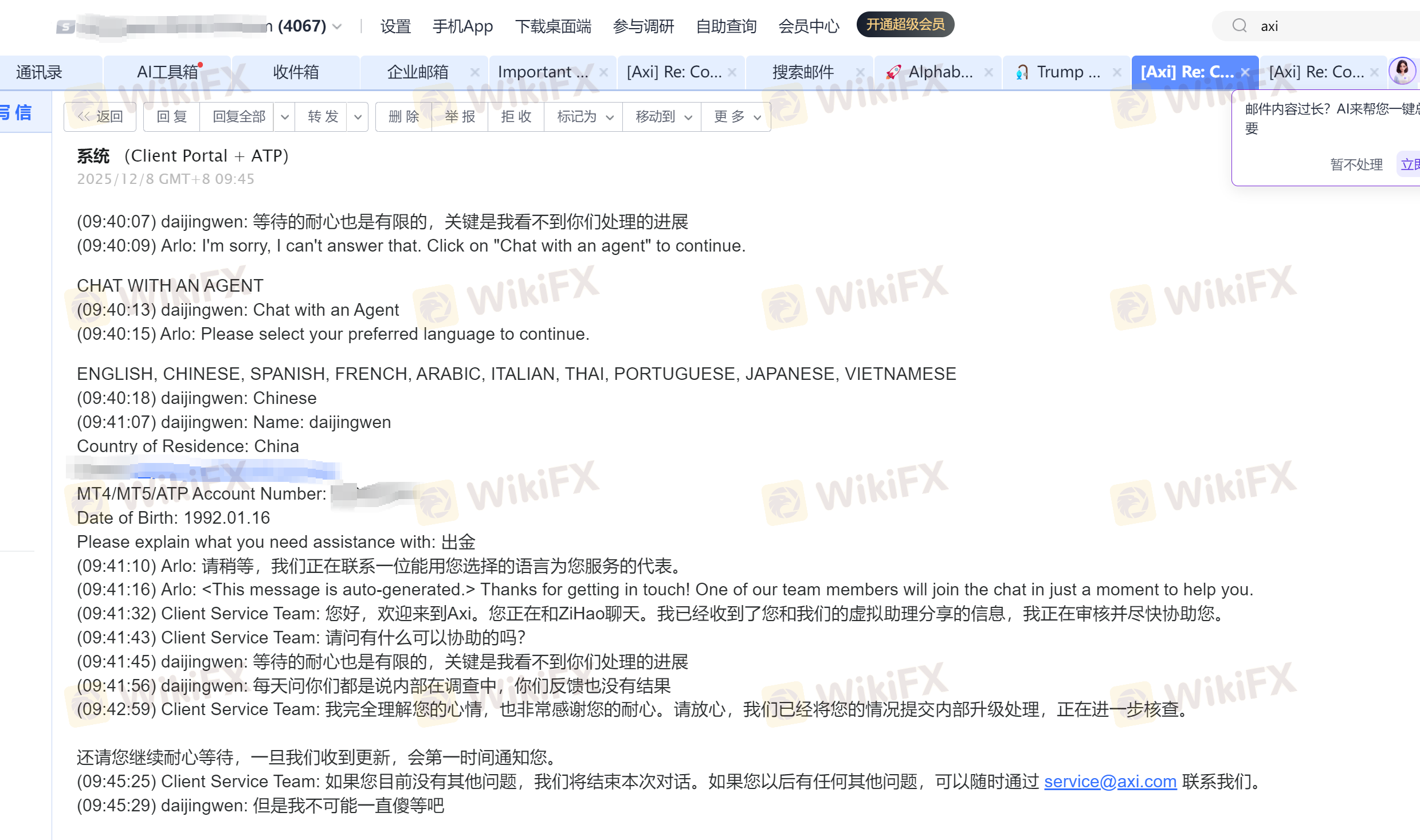Viewport: 1420px width, 840px height.
Task: Open the service@axi.com link
Action: 1110,782
